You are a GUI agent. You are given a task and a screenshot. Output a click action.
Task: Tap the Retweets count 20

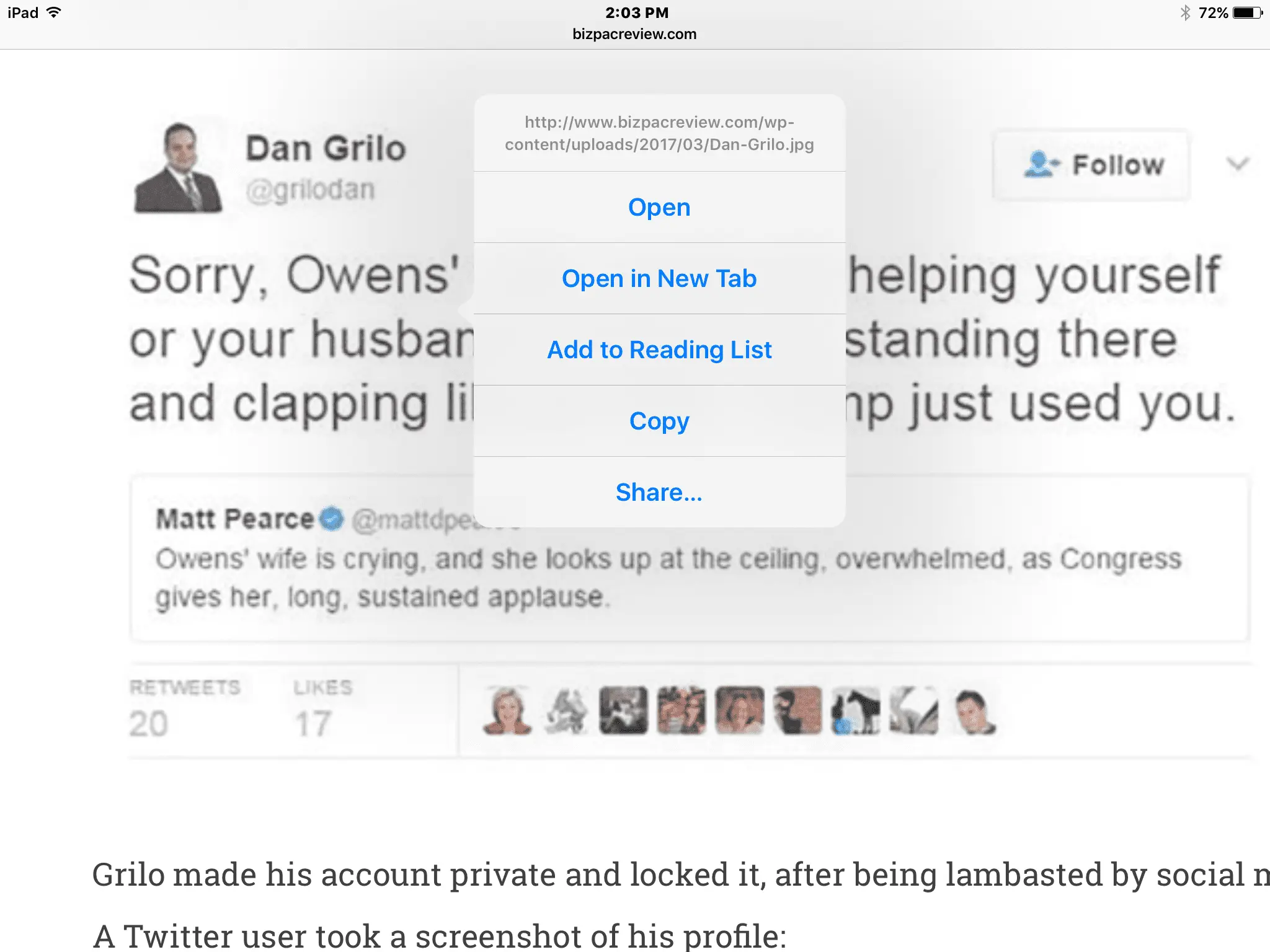point(149,723)
